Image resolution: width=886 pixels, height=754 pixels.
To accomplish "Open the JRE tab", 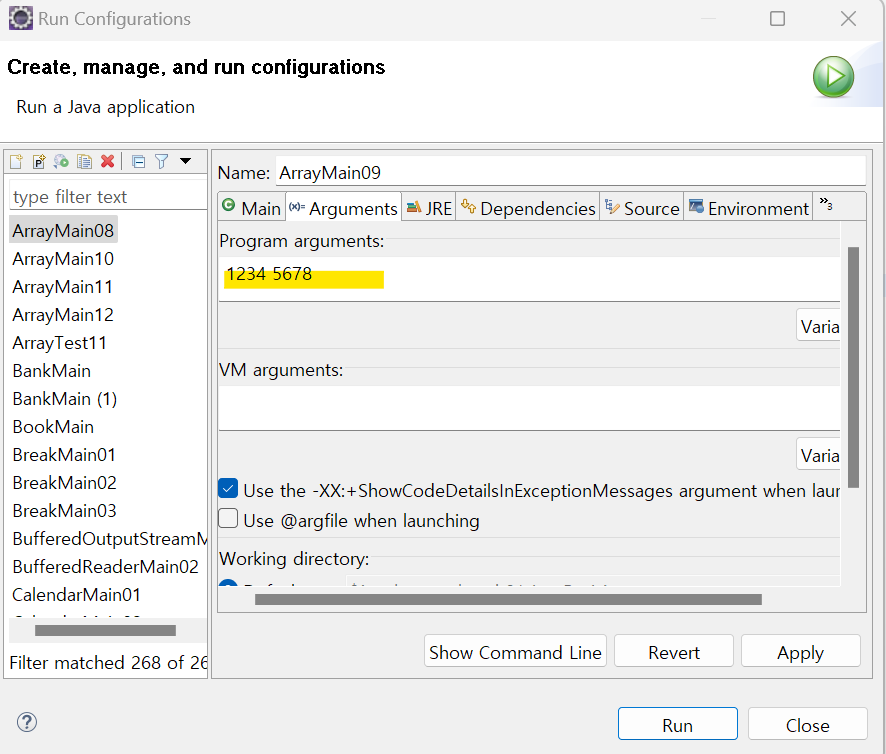I will tap(429, 208).
